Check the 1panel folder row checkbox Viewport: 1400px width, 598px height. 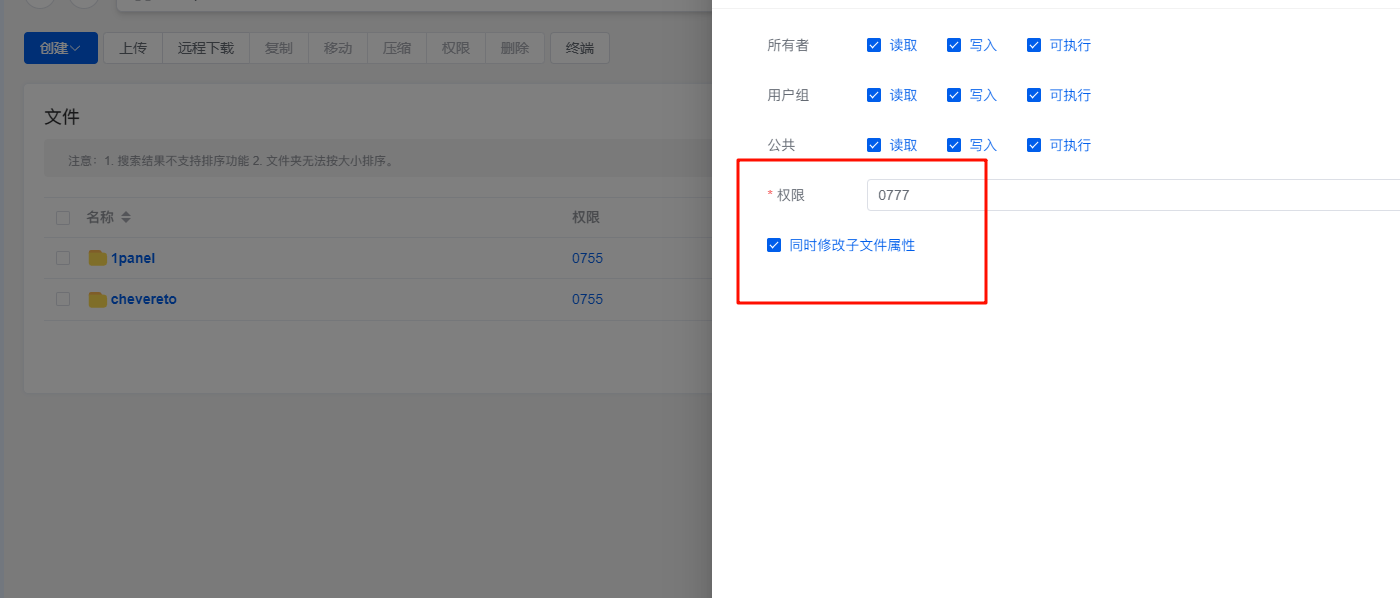tap(63, 258)
